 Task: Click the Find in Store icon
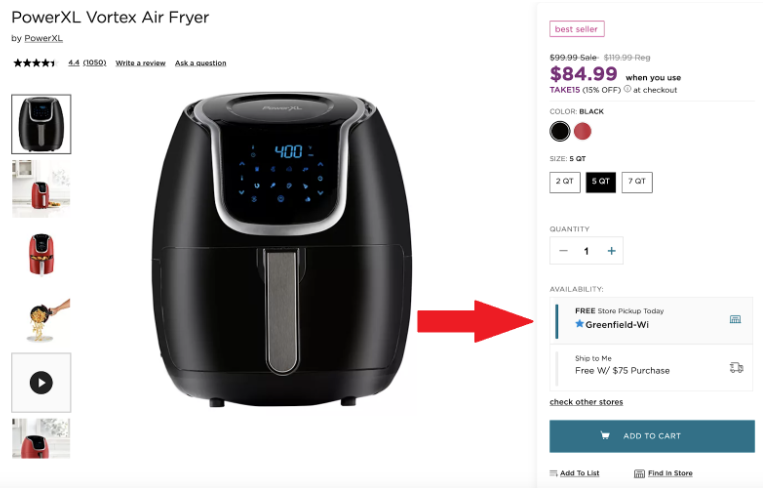(639, 473)
